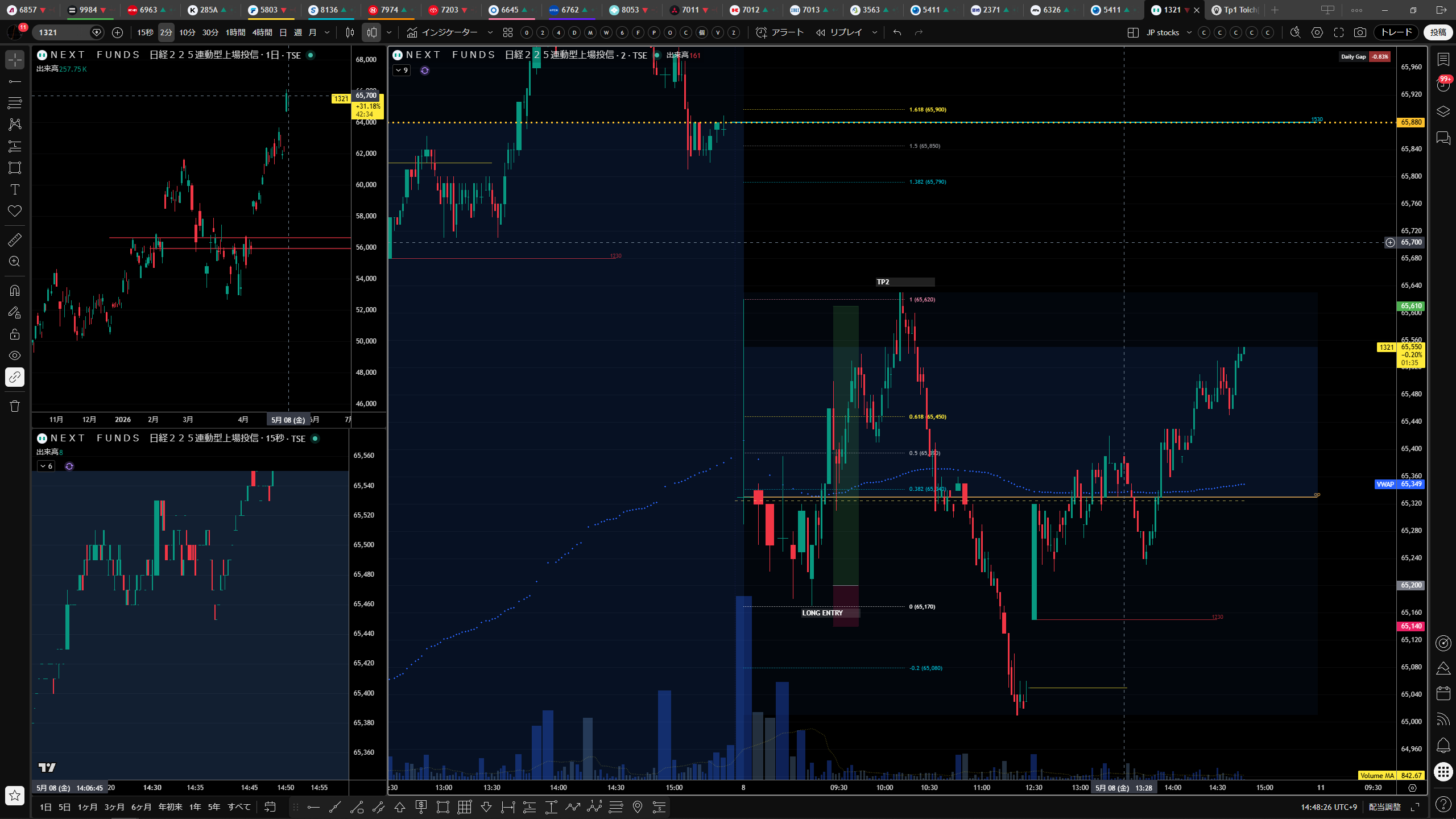Switch to 1時間 timeframe
The width and height of the screenshot is (1456, 819).
point(235,32)
